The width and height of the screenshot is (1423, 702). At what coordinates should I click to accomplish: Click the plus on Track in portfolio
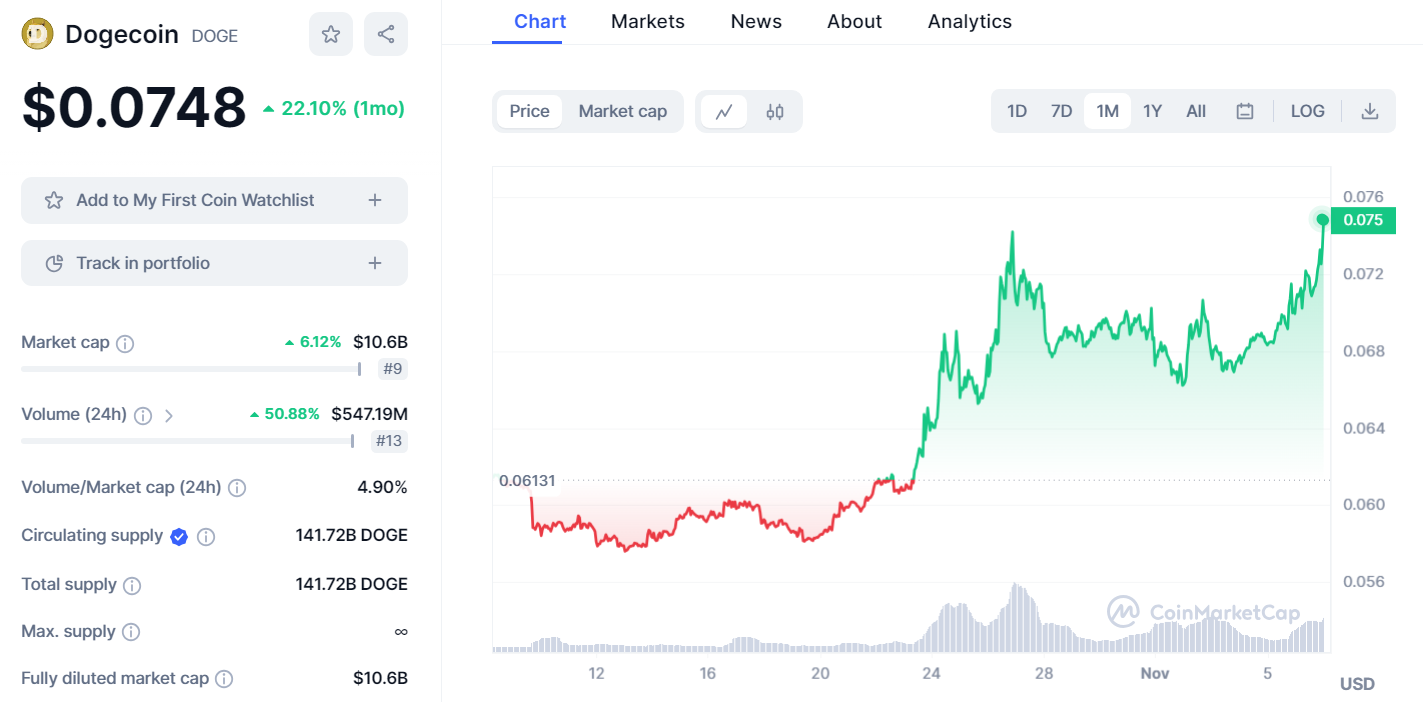point(375,263)
